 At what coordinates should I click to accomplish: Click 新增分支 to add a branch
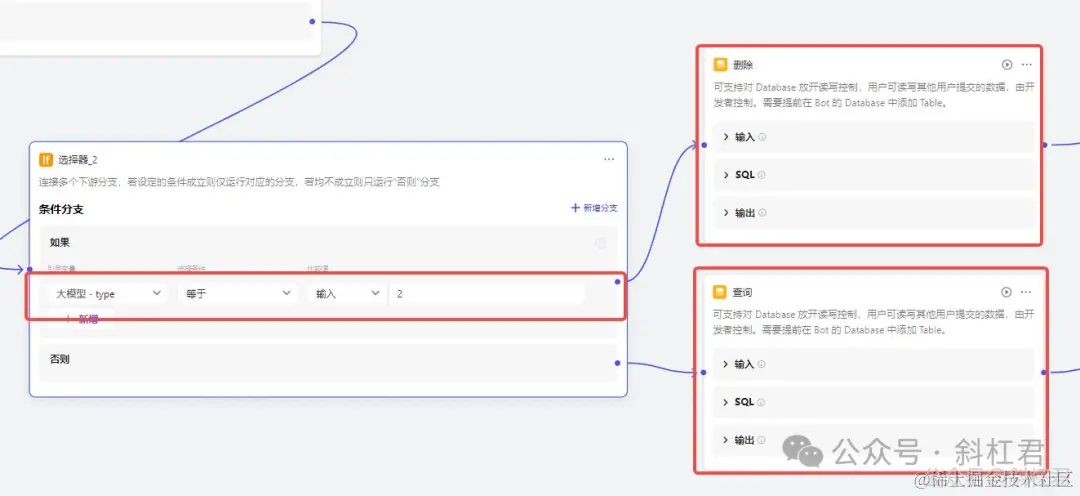tap(594, 208)
